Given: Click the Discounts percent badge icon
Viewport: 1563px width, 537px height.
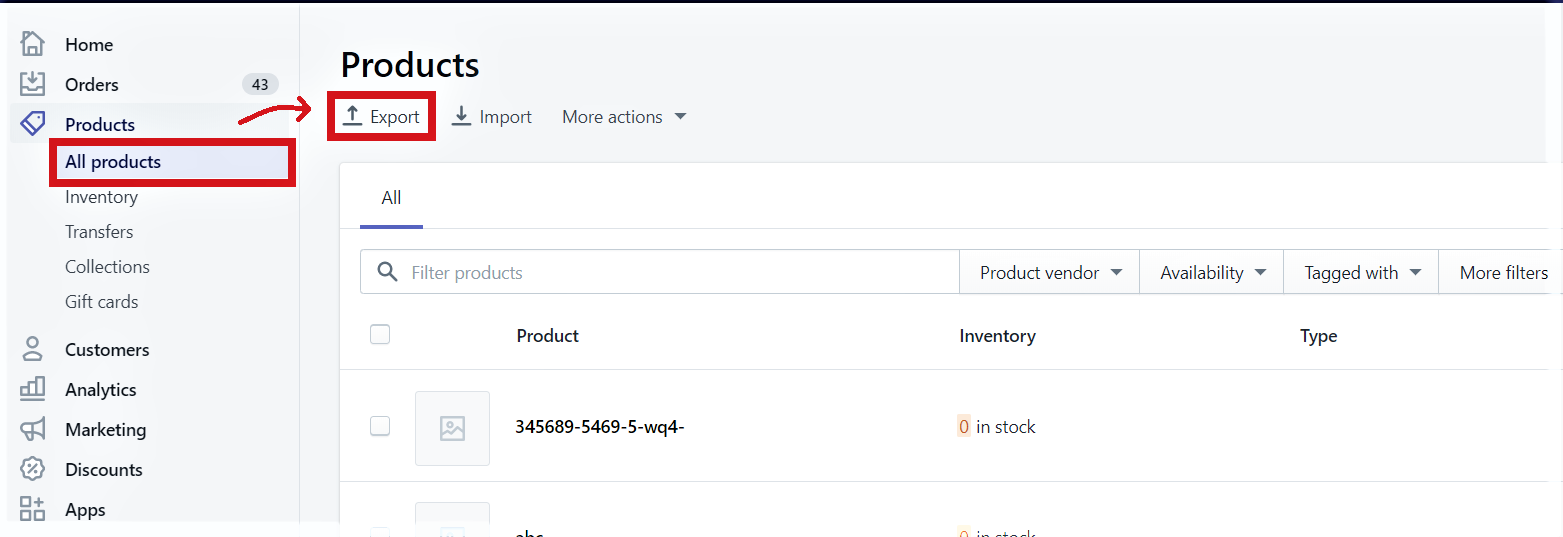Looking at the screenshot, I should (x=33, y=469).
